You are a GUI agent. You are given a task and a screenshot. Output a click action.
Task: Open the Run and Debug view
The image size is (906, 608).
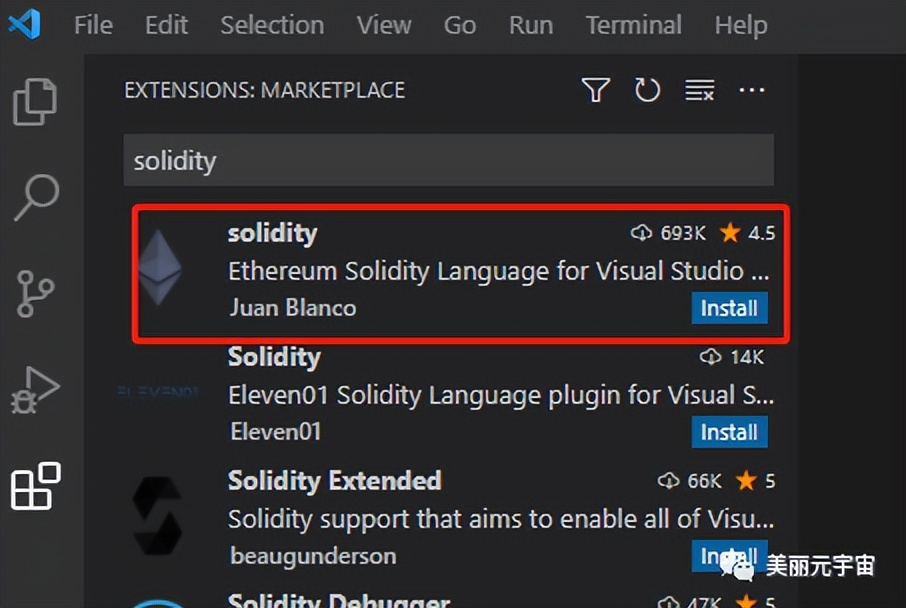click(x=36, y=390)
